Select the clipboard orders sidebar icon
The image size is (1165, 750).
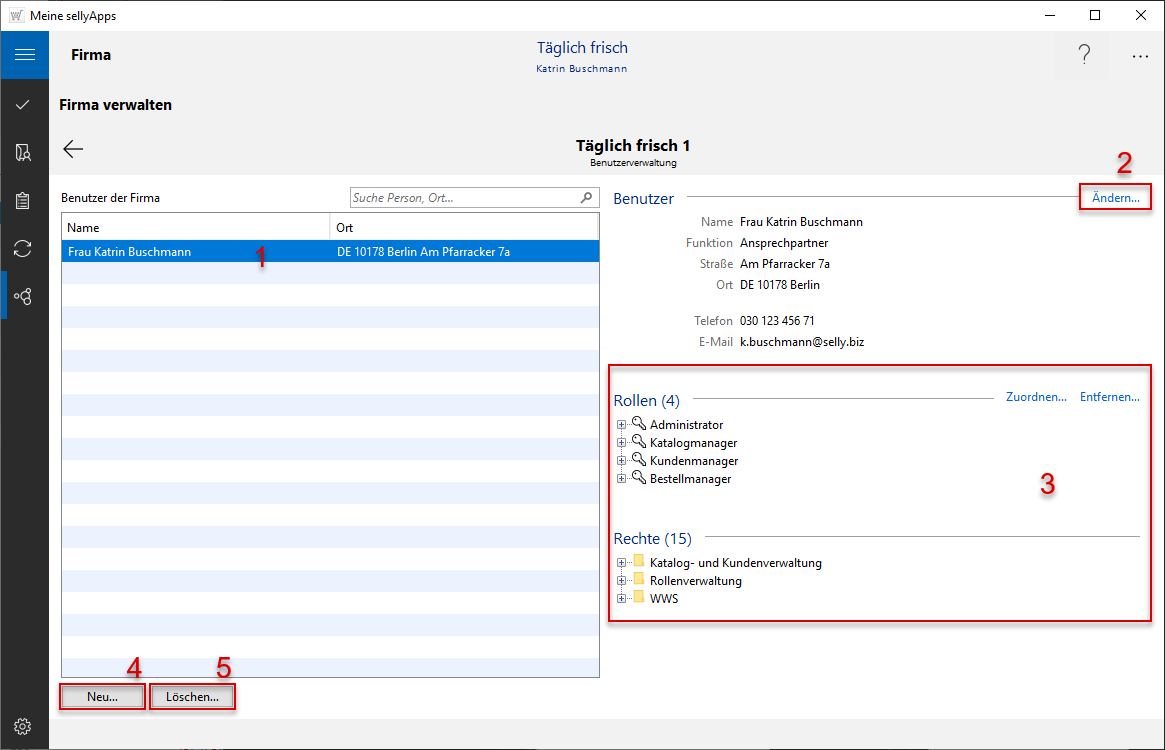[24, 200]
